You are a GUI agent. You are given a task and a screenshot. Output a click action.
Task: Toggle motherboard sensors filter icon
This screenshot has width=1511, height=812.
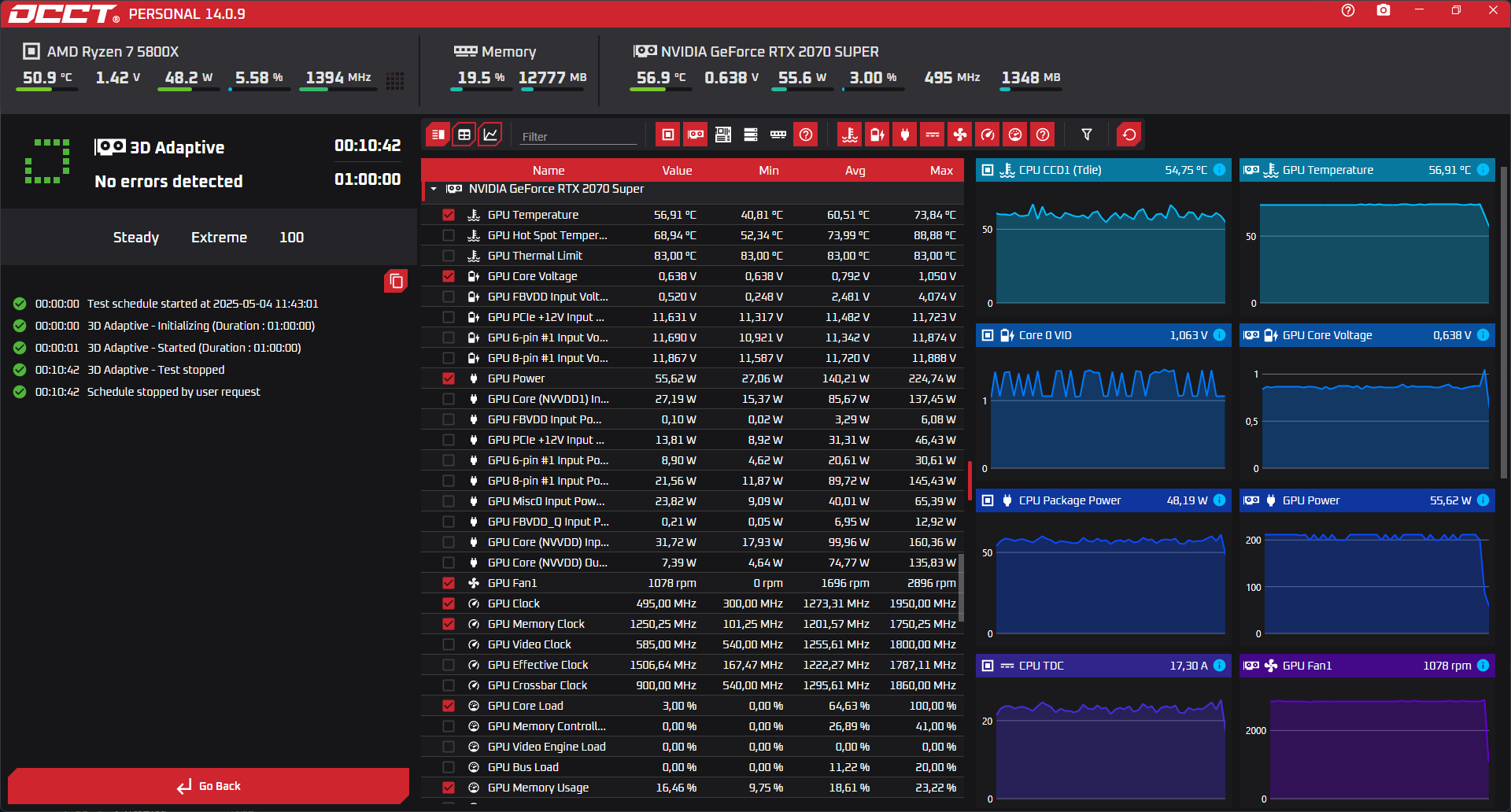pos(723,135)
